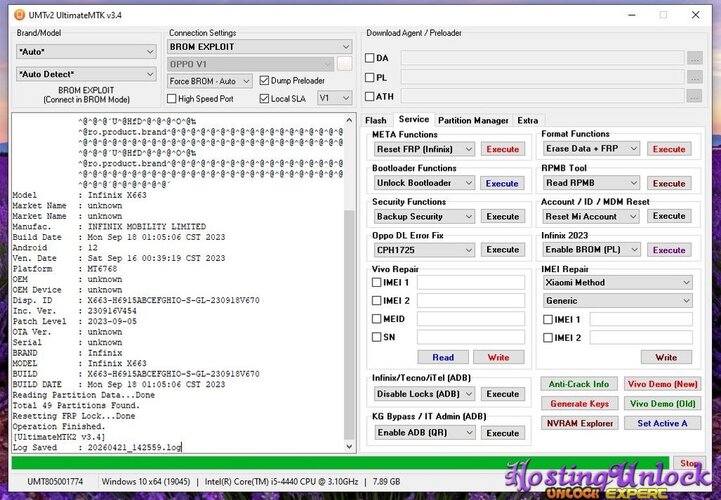Uncheck Dump Preloader option
The width and height of the screenshot is (721, 500).
(264, 80)
